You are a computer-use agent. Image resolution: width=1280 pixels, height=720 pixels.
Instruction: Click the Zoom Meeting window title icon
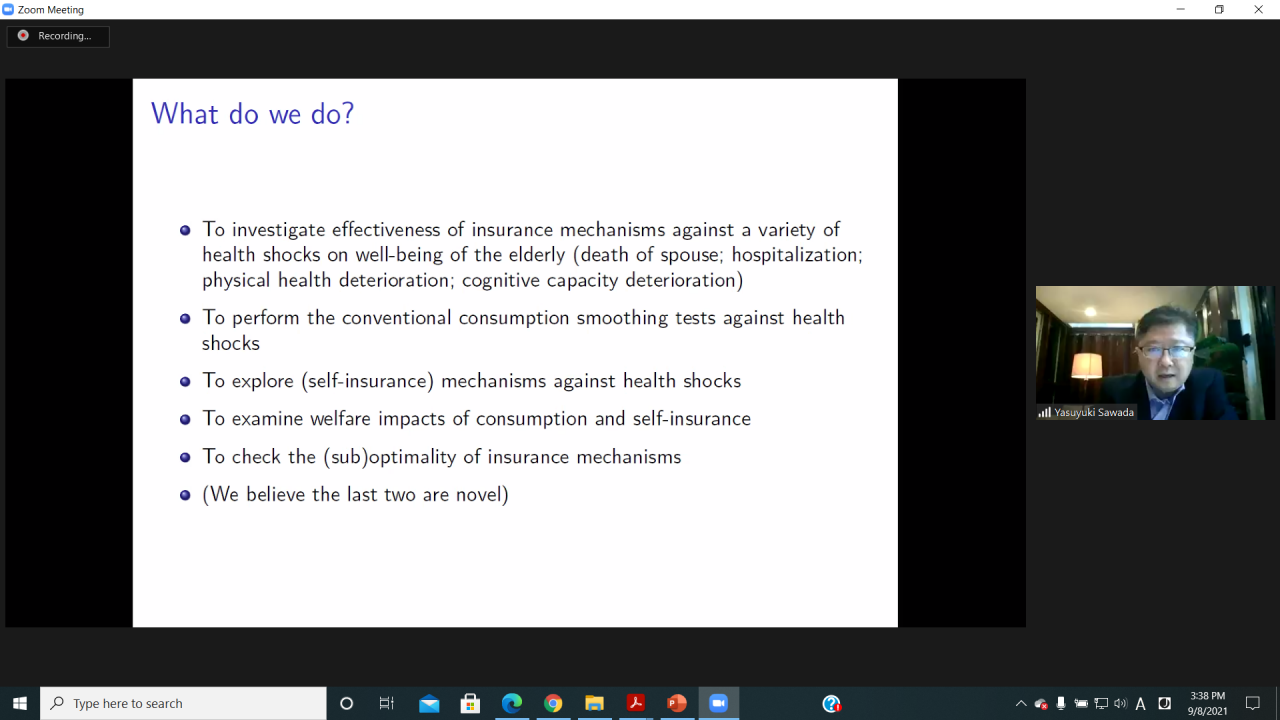coord(9,9)
